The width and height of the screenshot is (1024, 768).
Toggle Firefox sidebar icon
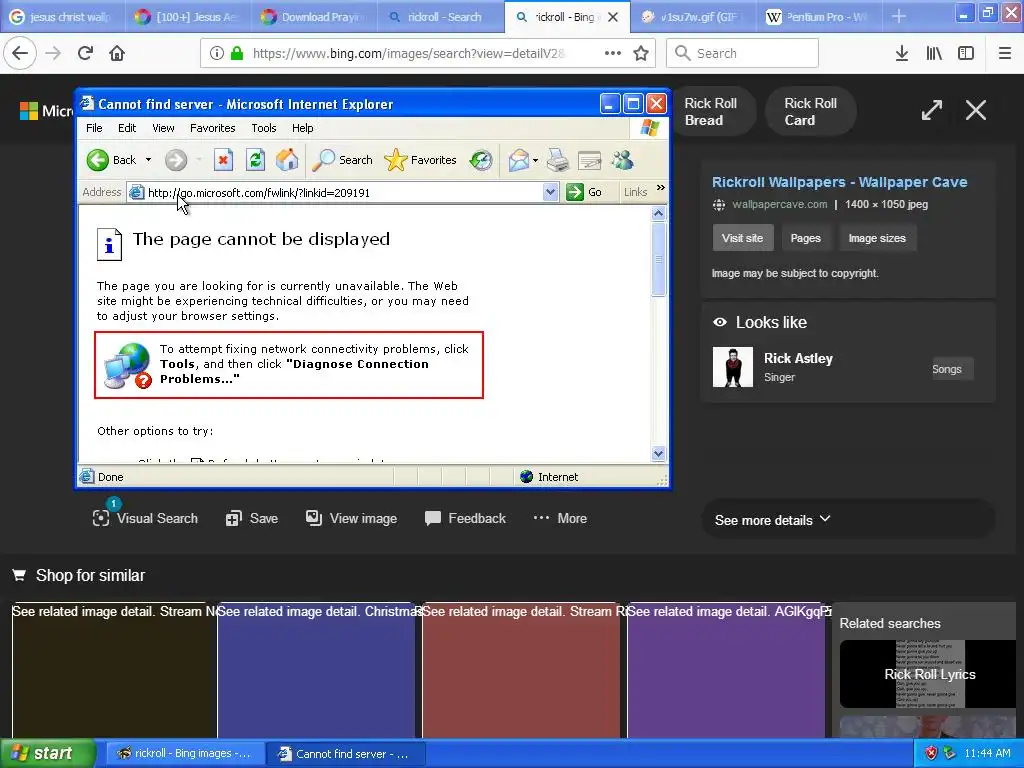966,53
